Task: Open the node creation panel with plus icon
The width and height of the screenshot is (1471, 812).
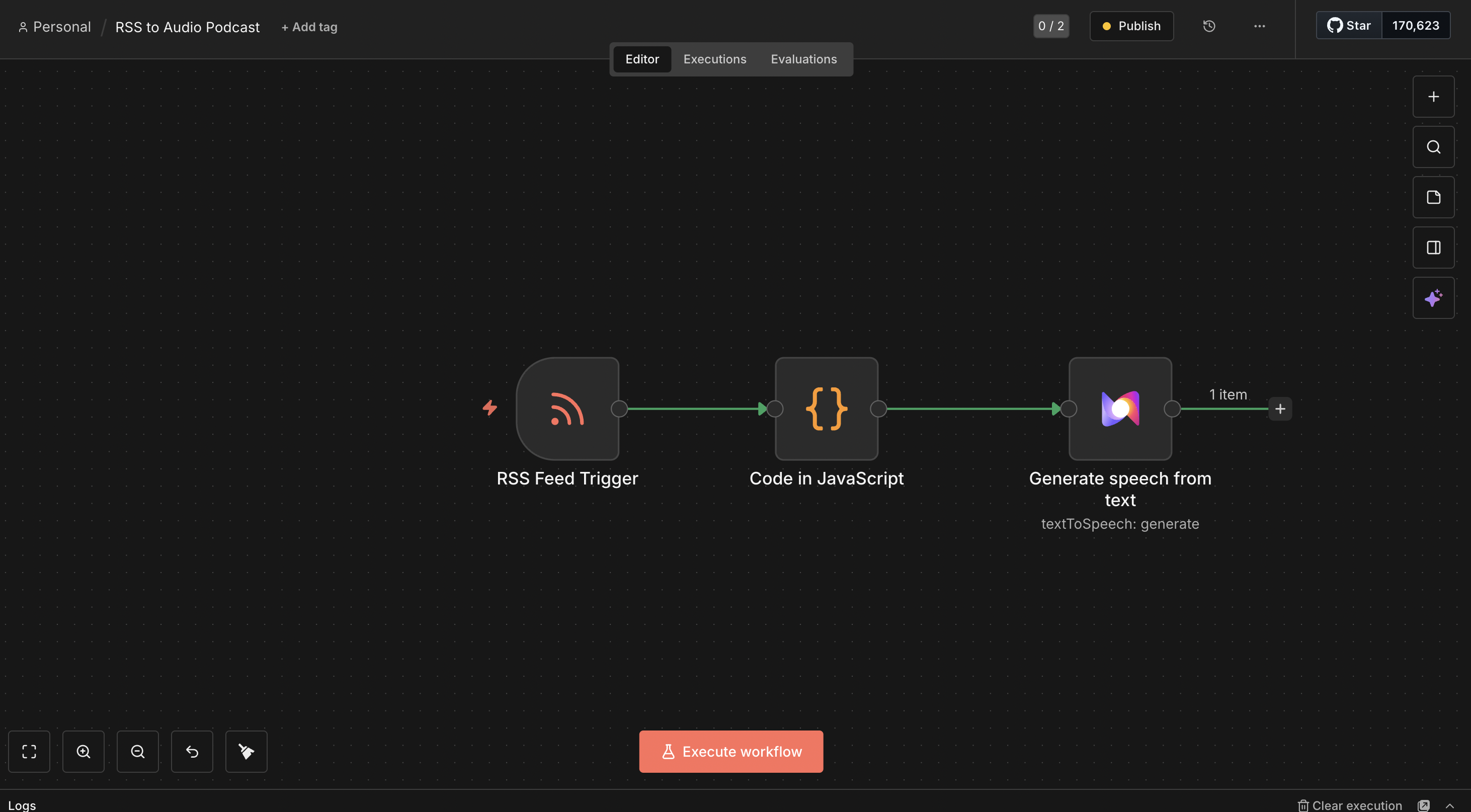Action: point(1433,96)
